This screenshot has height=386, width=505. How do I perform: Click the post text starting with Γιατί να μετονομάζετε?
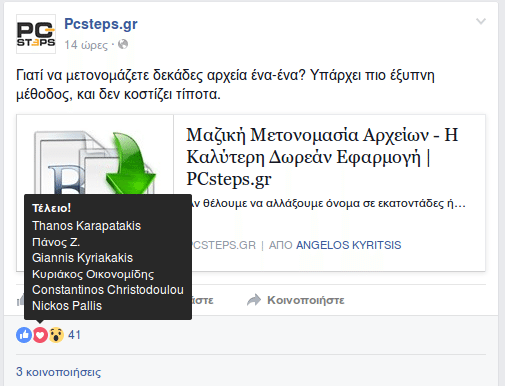tap(225, 85)
